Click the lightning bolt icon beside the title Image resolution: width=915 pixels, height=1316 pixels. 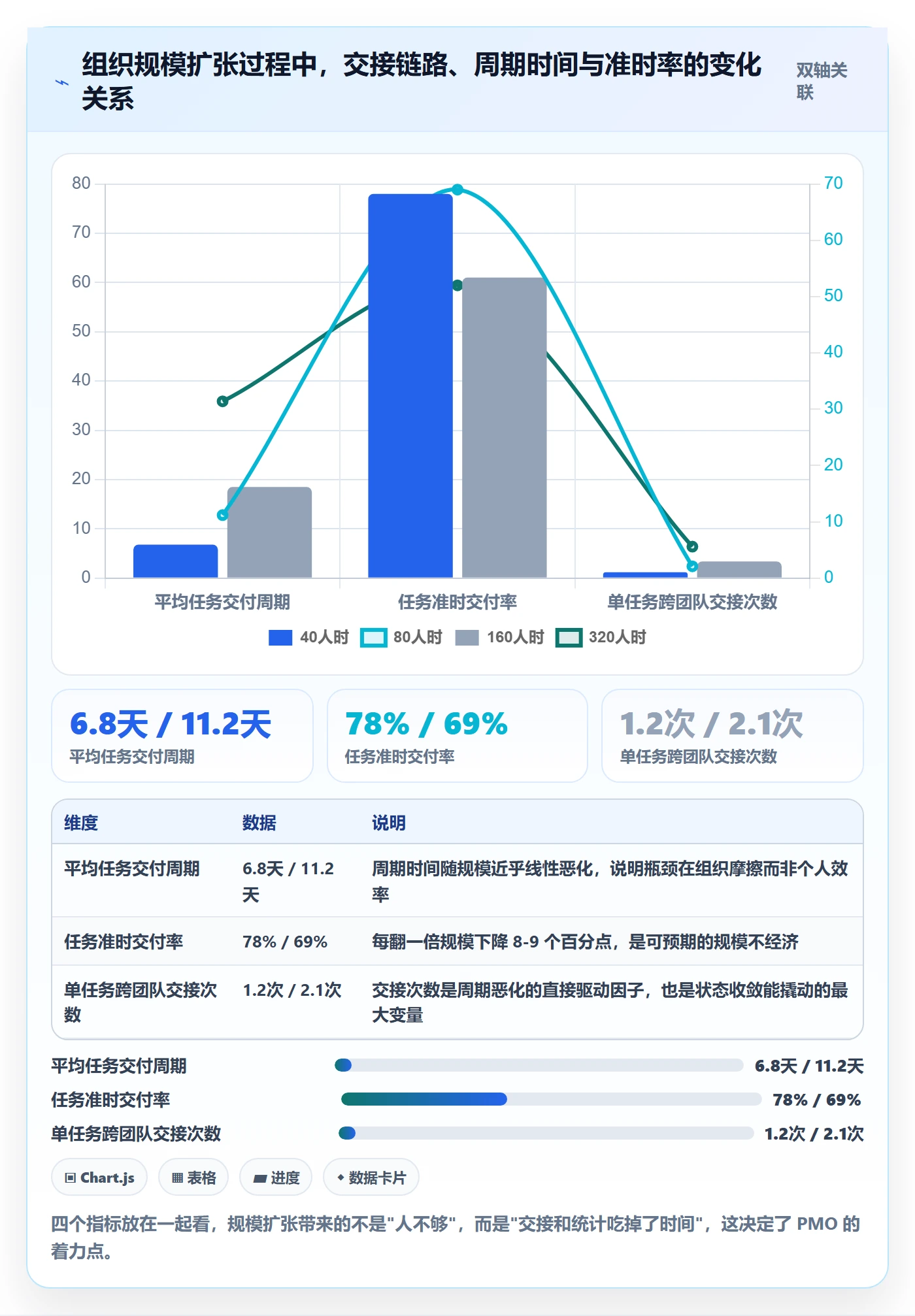[x=62, y=82]
